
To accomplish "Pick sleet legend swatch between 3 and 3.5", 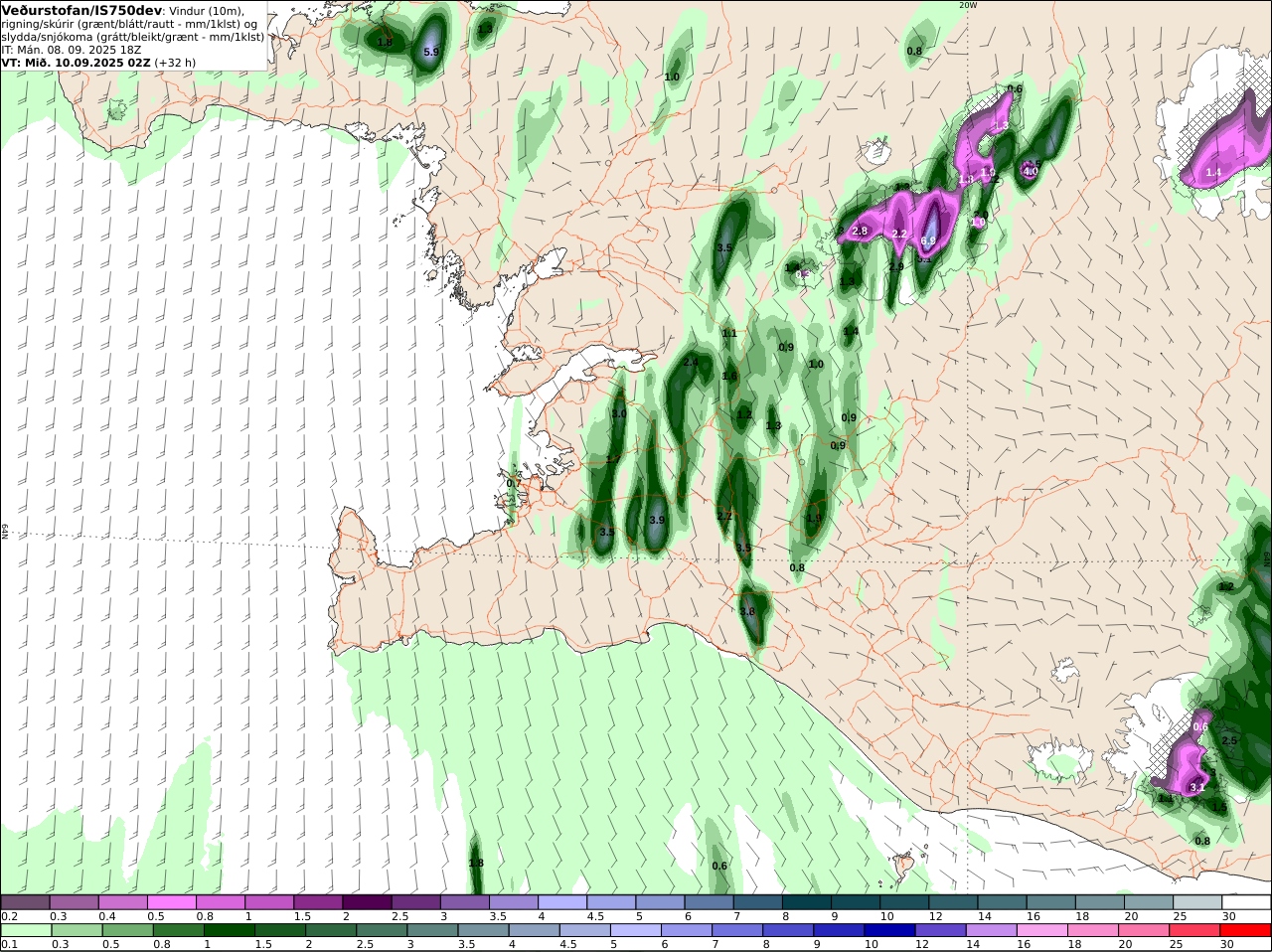I will click(465, 902).
